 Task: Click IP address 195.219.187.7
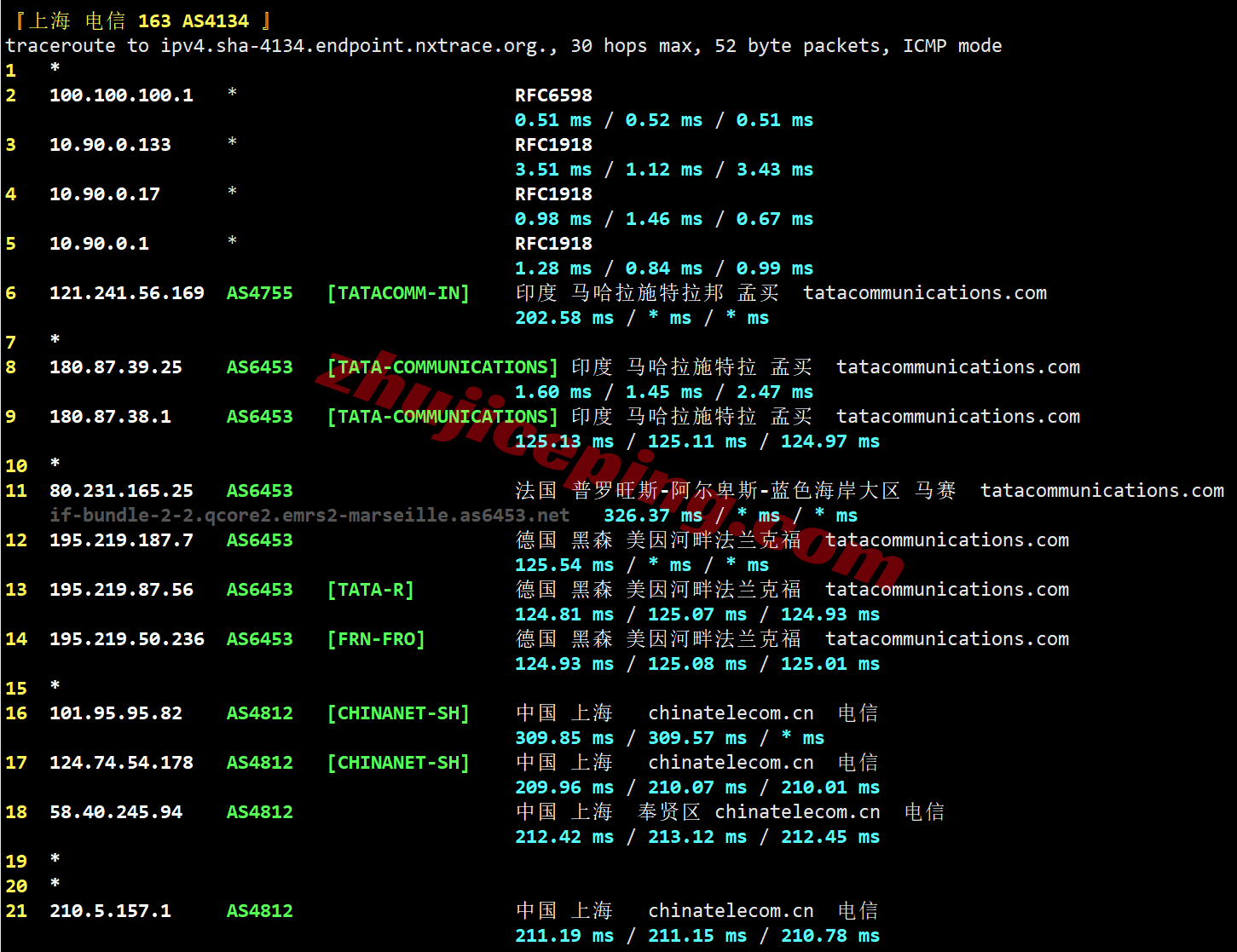click(121, 540)
